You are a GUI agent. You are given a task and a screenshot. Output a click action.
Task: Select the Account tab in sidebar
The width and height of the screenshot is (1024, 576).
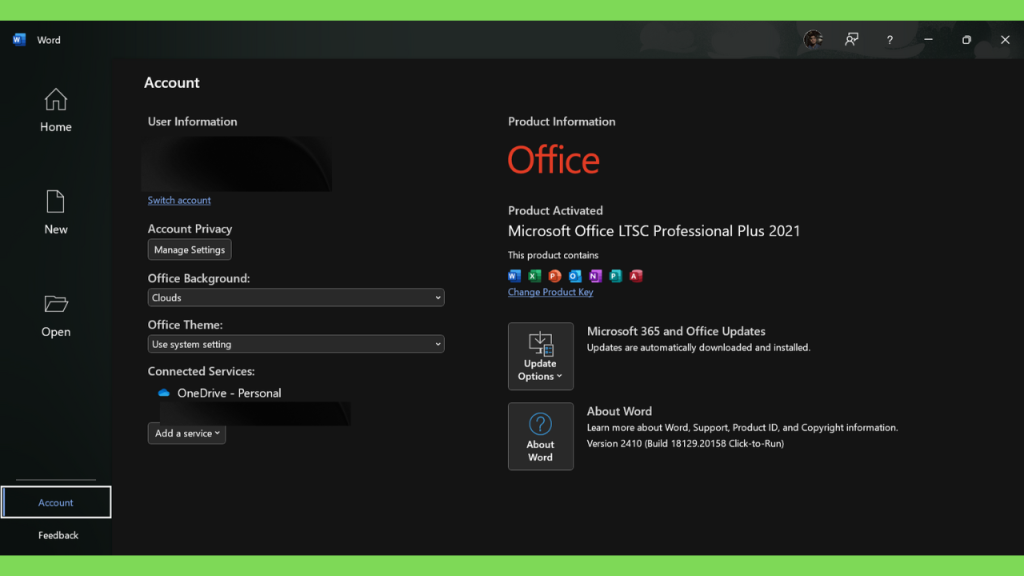[x=56, y=502]
